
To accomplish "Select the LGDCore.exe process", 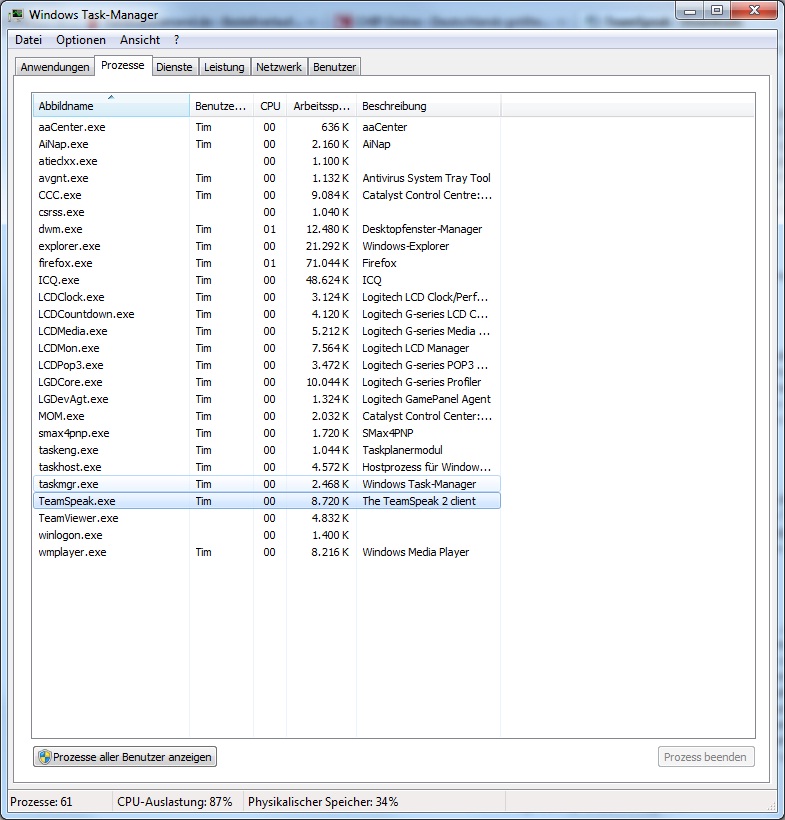I will (267, 382).
